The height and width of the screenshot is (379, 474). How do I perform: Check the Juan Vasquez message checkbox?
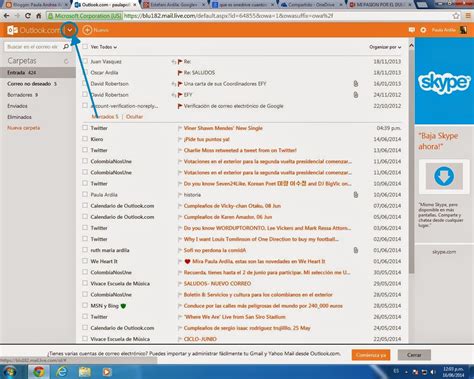(85, 61)
